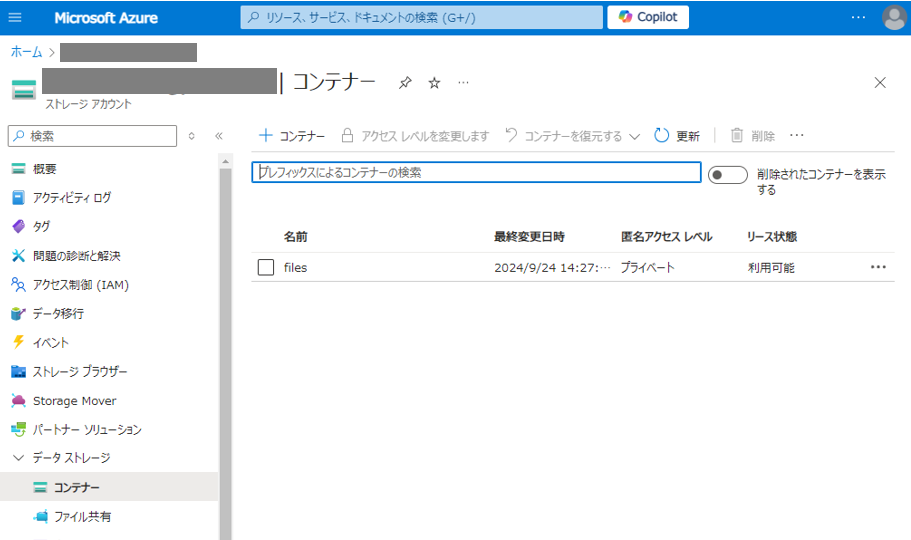Click 削除 trash button
Screen dimensions: 911x540
[752, 136]
